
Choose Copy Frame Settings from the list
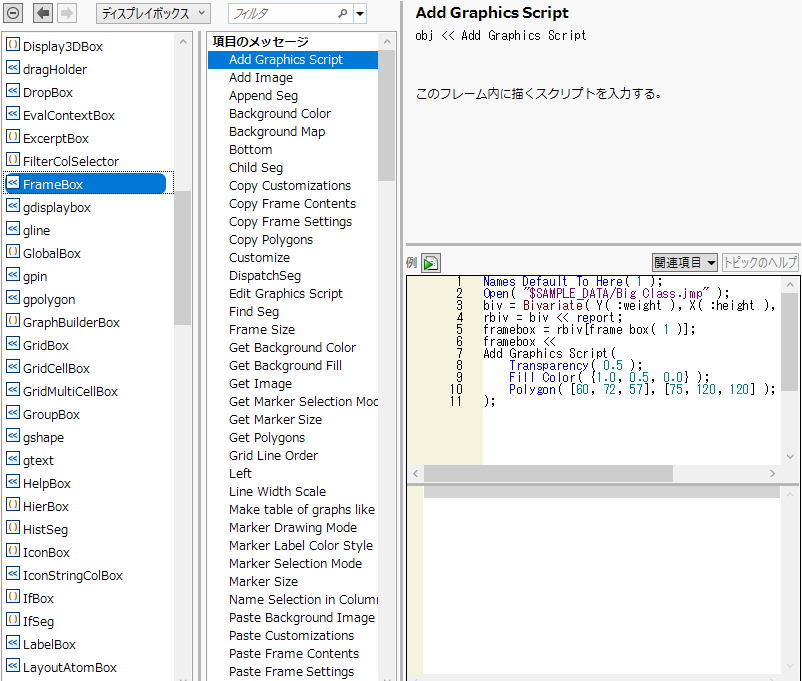(290, 222)
